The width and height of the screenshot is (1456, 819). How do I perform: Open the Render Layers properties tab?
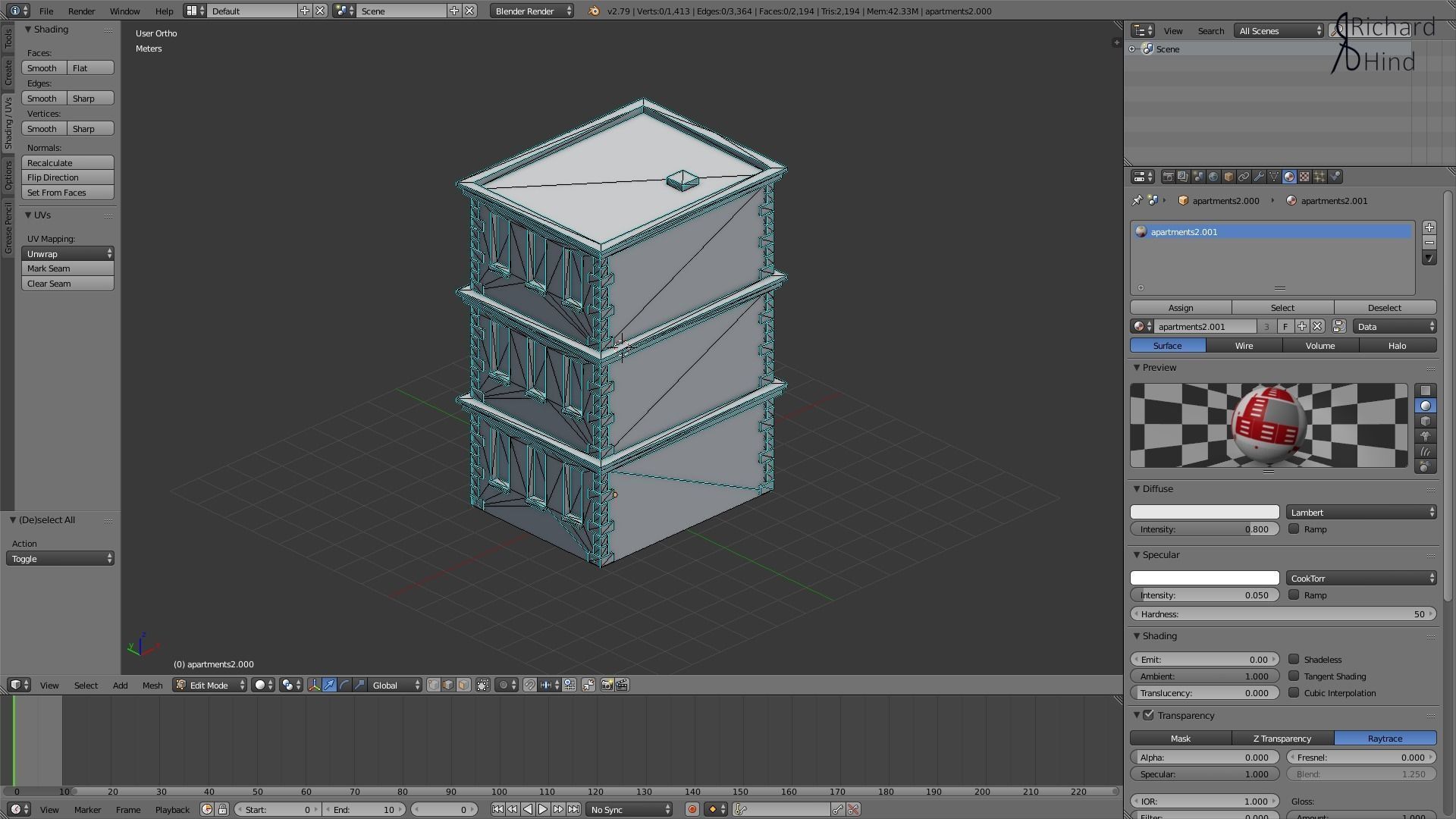coord(1183,177)
